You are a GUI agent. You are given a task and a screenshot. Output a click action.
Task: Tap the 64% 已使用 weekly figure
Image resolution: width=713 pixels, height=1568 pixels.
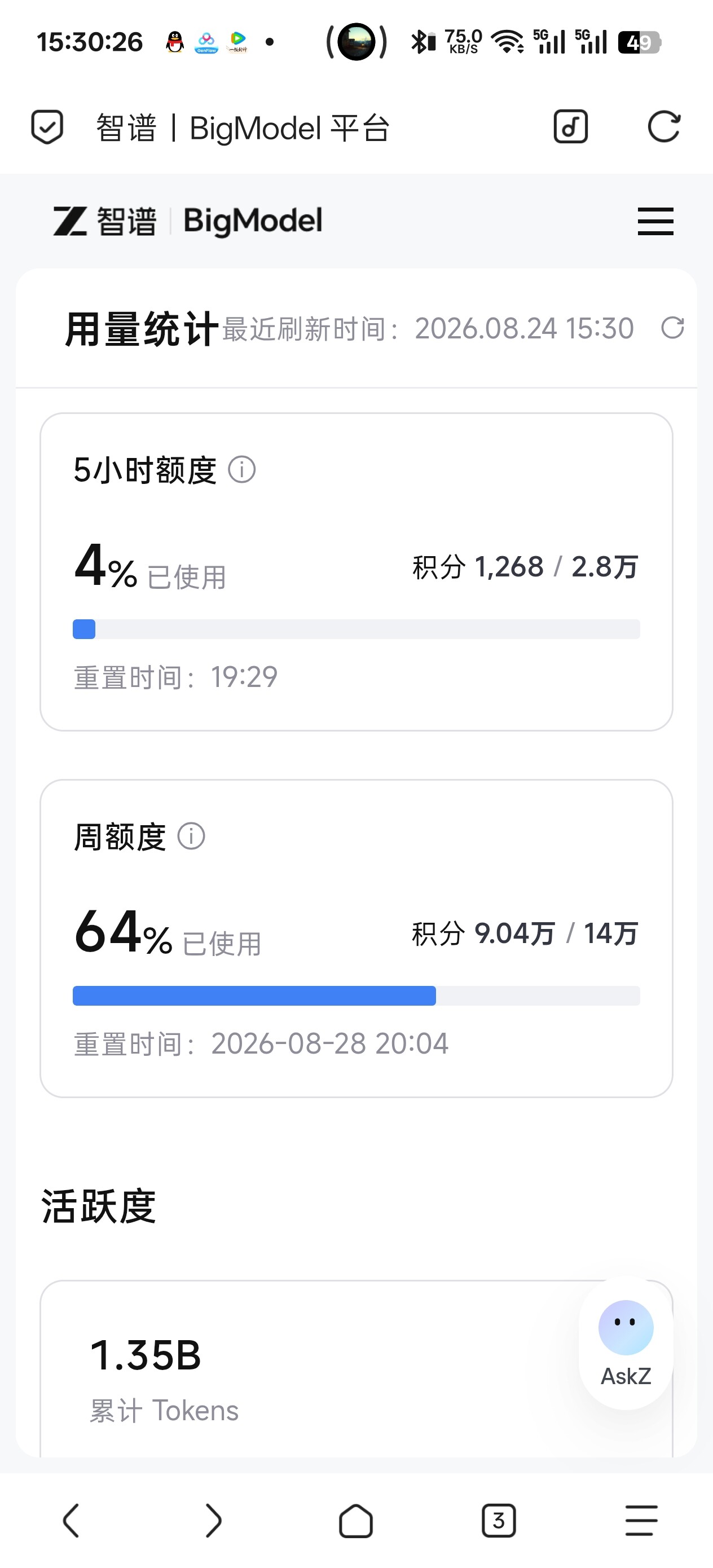click(x=168, y=932)
